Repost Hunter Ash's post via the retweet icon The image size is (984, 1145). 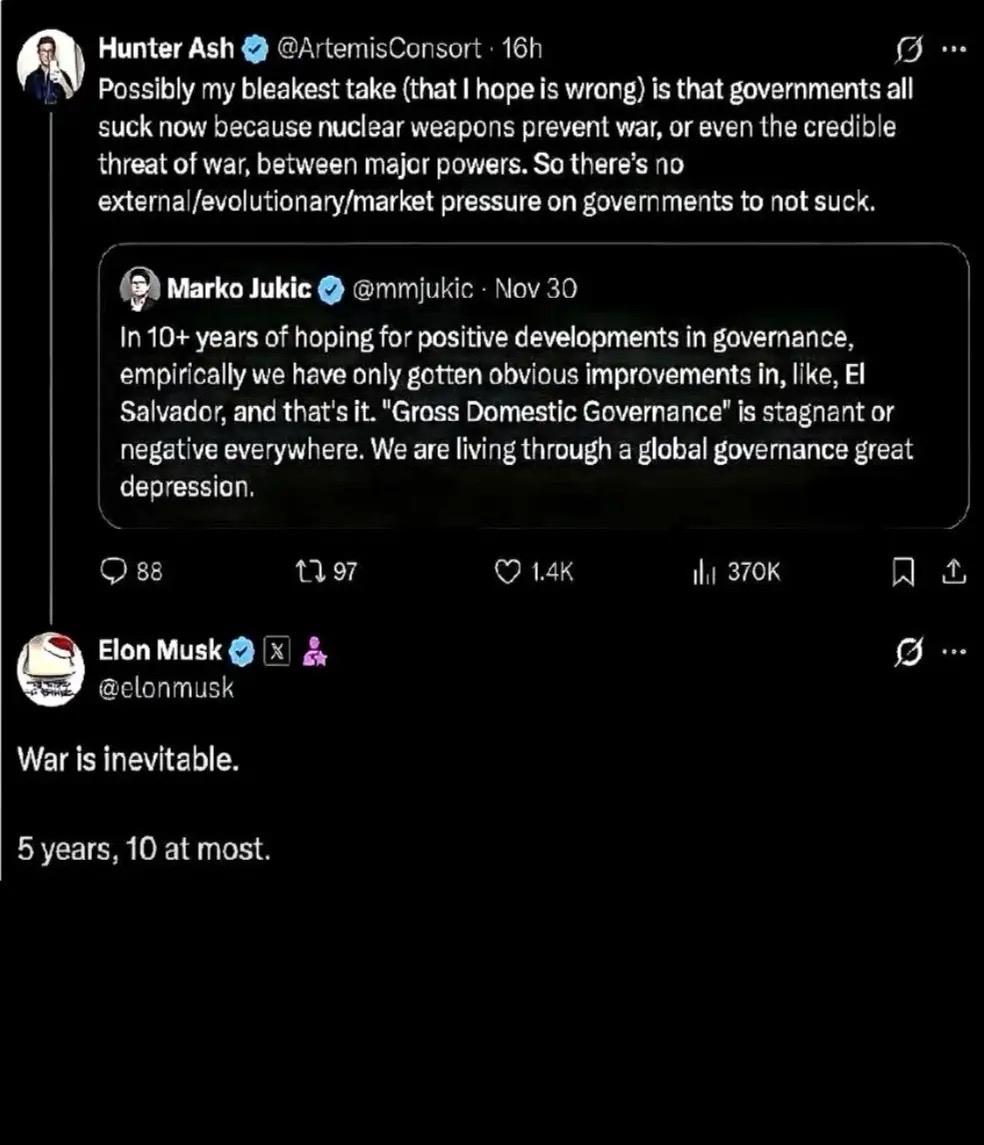(308, 571)
